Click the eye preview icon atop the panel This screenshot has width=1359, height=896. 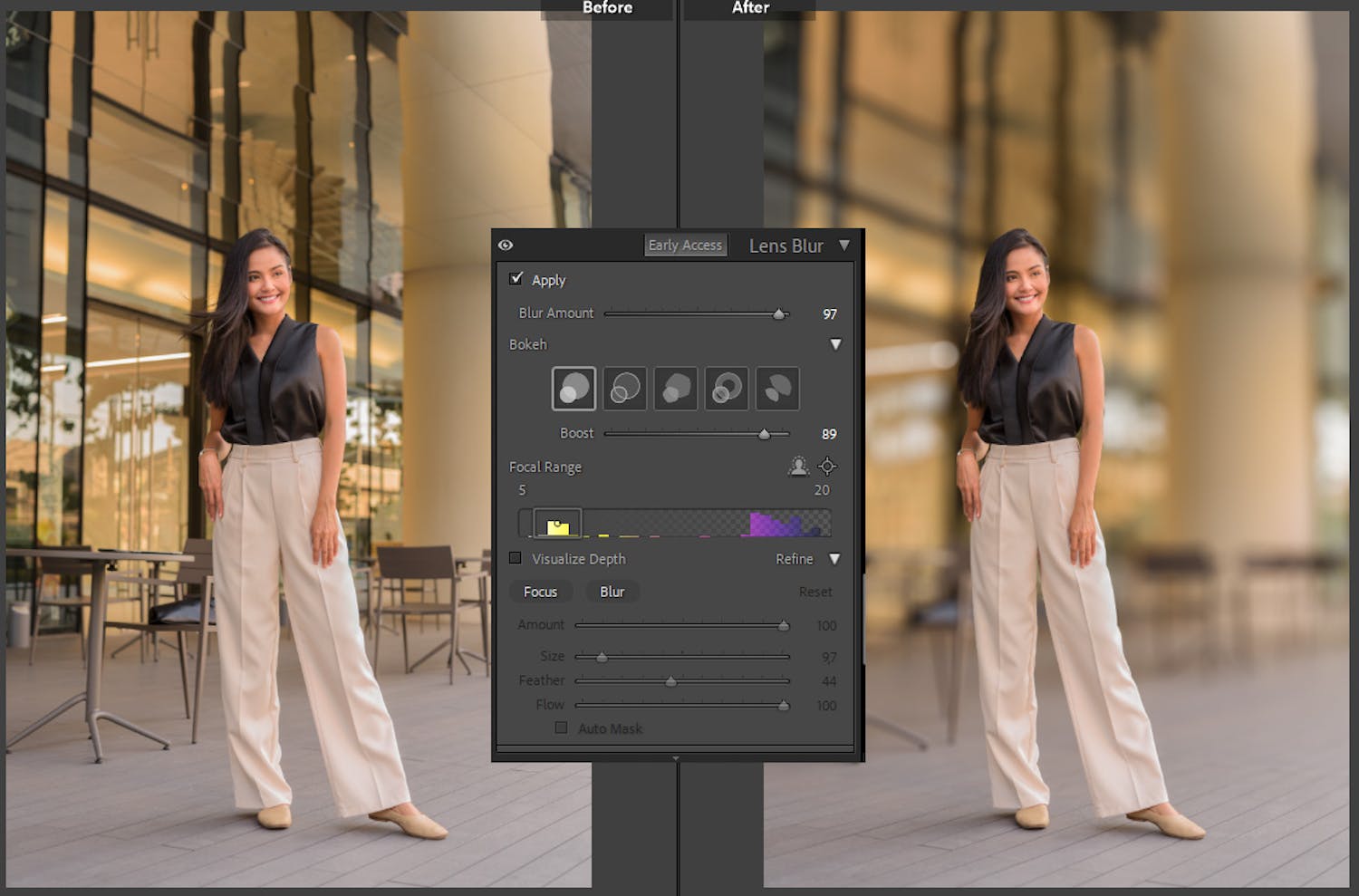coord(506,245)
